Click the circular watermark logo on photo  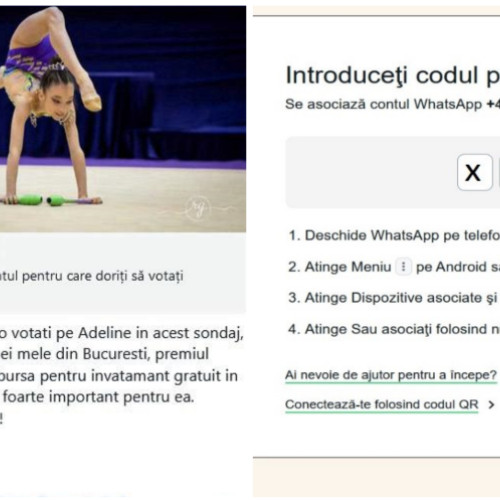[x=198, y=208]
